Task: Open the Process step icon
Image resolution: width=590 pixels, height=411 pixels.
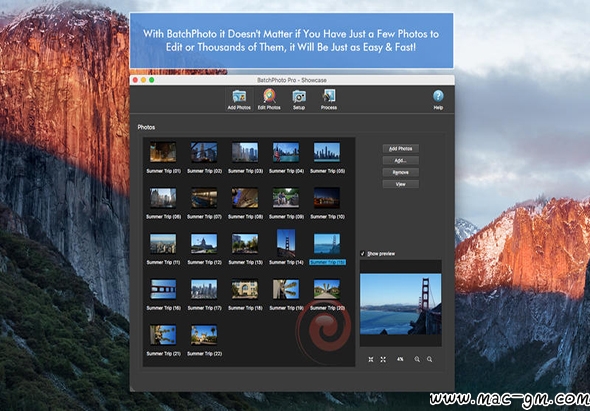Action: click(x=329, y=100)
